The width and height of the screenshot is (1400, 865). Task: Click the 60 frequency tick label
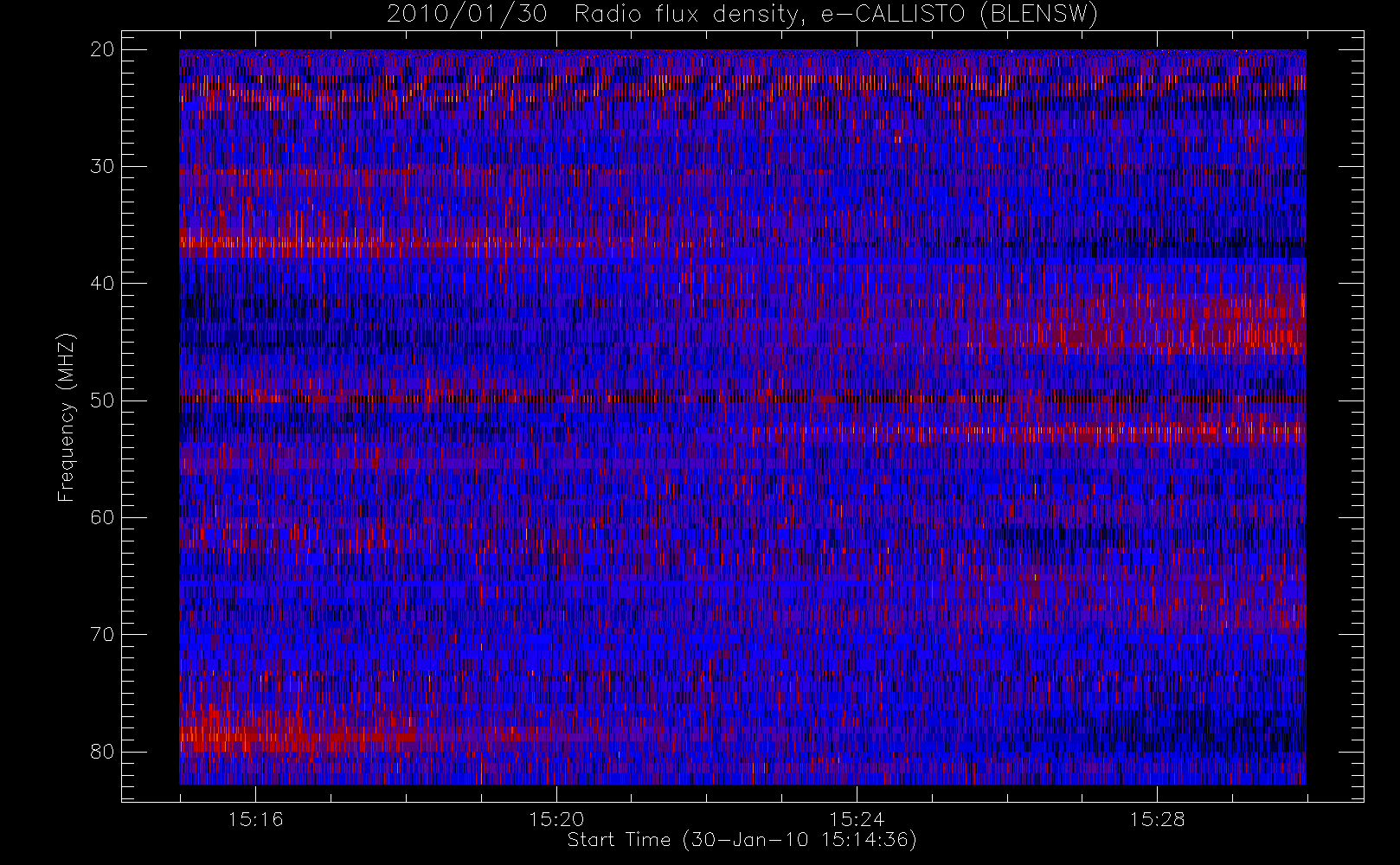102,517
